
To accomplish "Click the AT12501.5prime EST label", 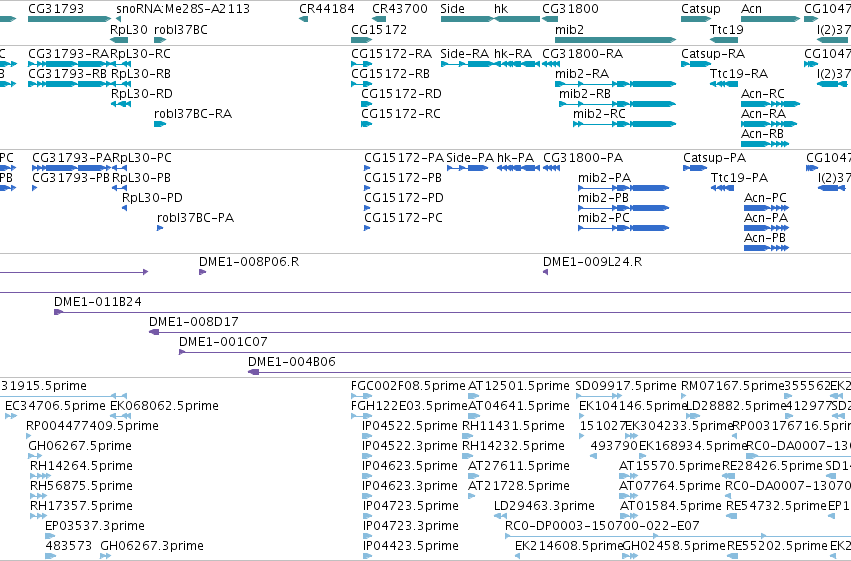I will [x=519, y=386].
